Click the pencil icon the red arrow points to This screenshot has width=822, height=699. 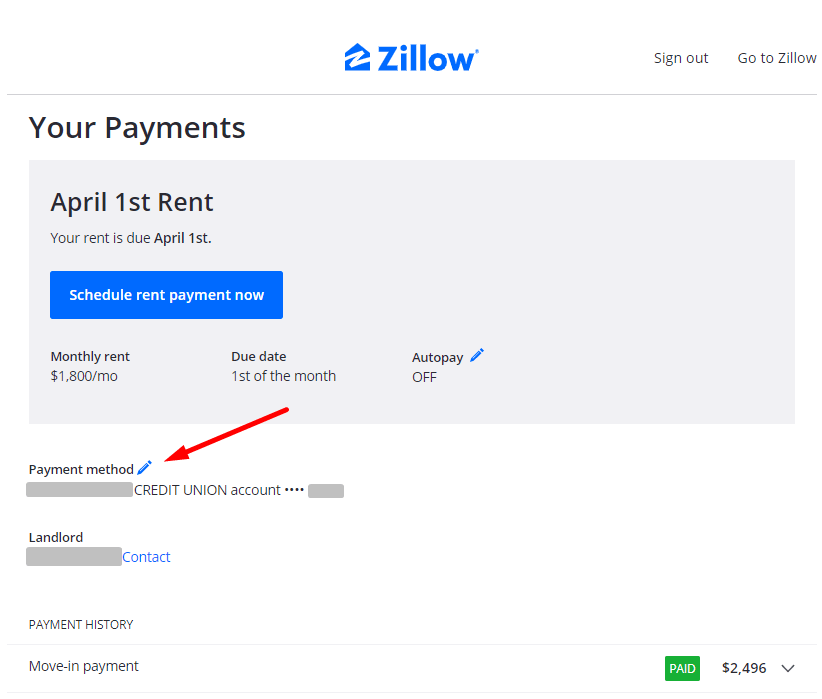144,467
